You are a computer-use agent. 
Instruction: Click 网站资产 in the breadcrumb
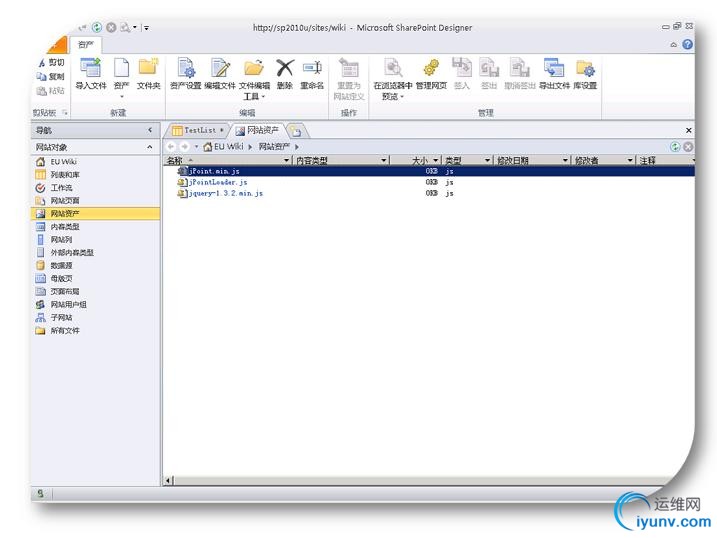point(274,146)
